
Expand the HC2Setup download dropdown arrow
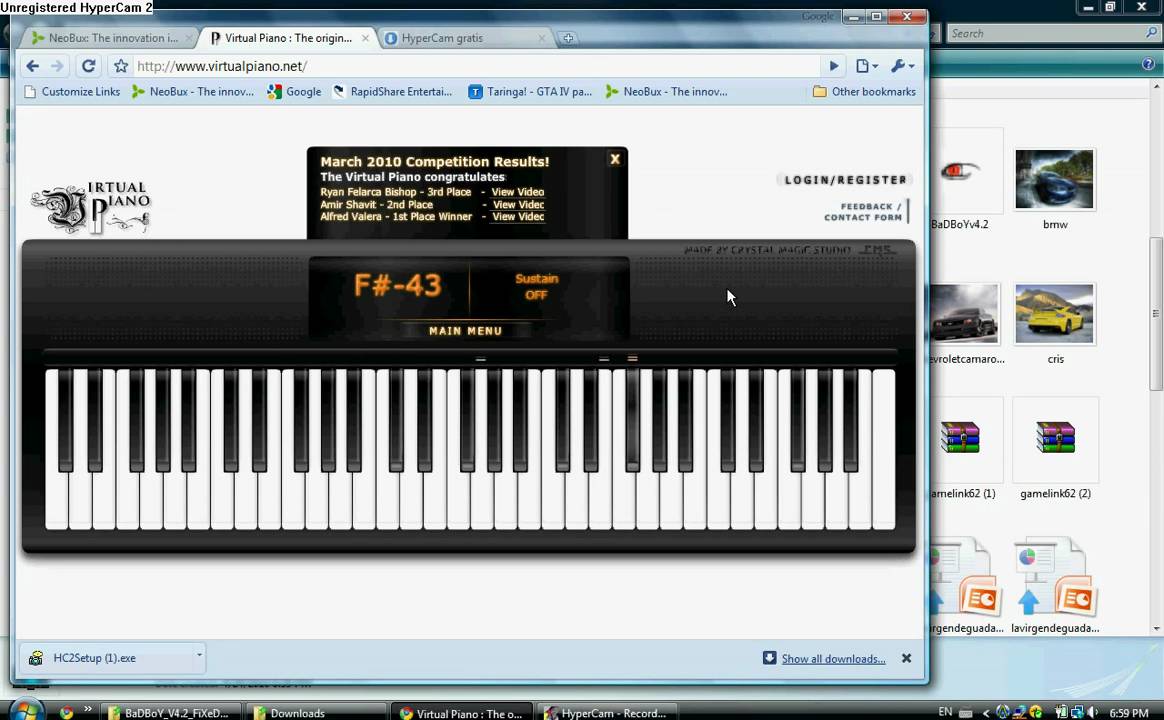pyautogui.click(x=199, y=655)
